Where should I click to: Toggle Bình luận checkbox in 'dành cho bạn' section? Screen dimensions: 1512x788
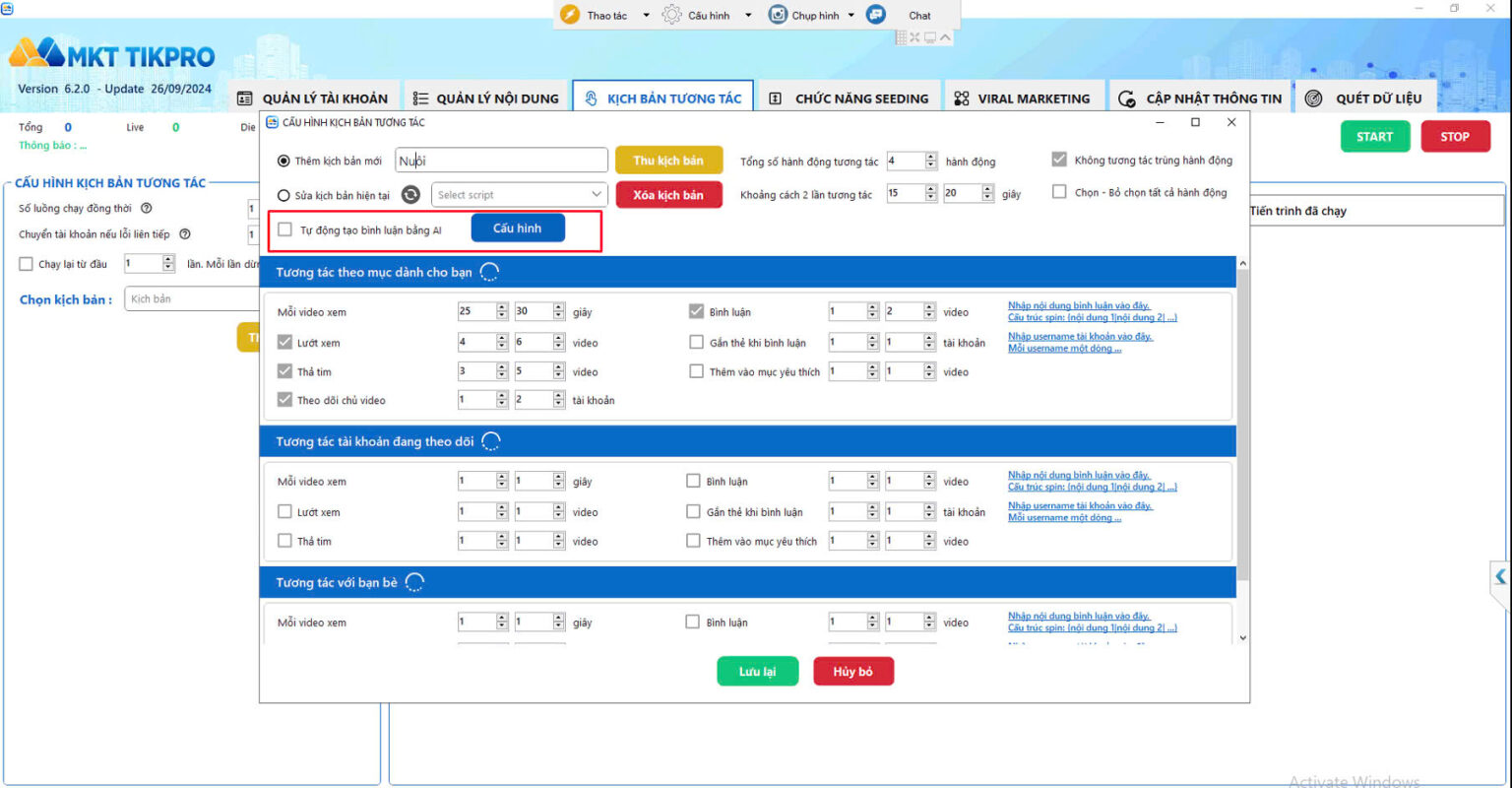coord(696,312)
